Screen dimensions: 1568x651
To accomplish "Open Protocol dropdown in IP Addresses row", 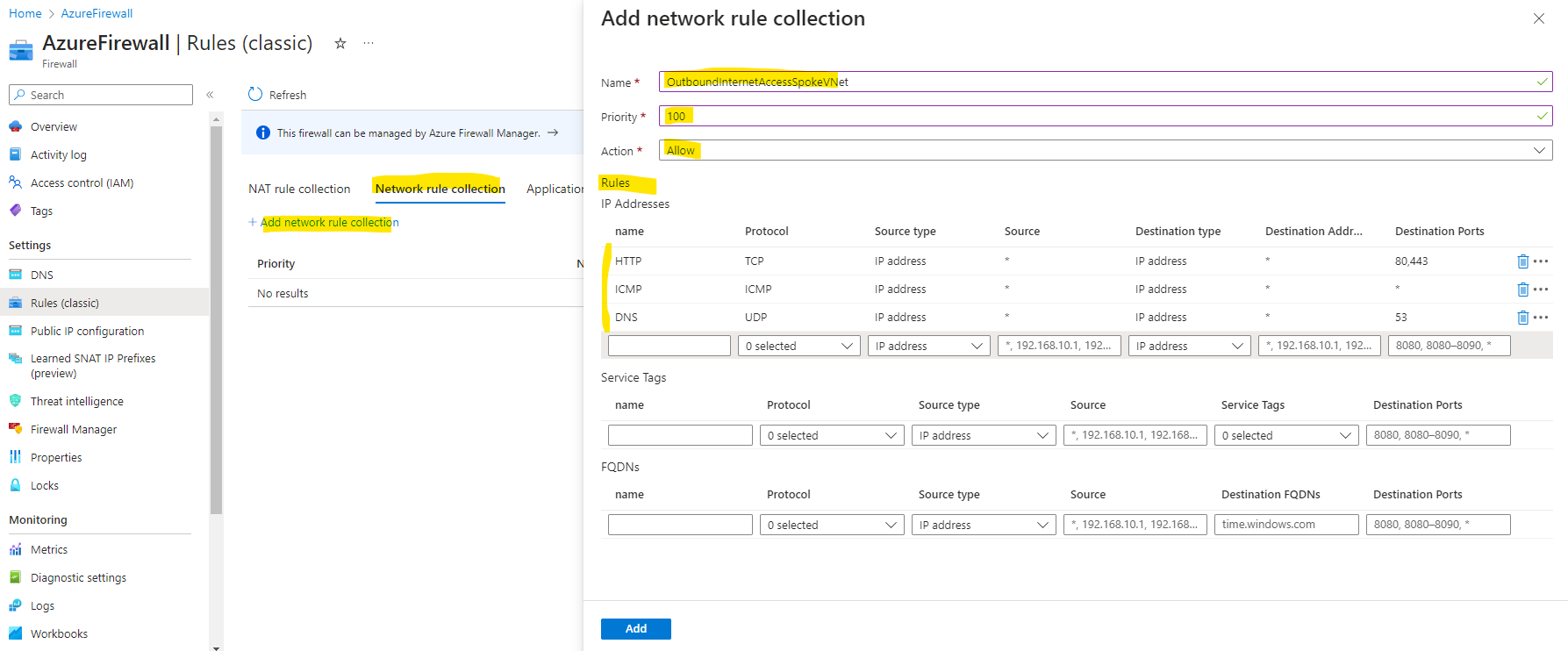I will [799, 346].
